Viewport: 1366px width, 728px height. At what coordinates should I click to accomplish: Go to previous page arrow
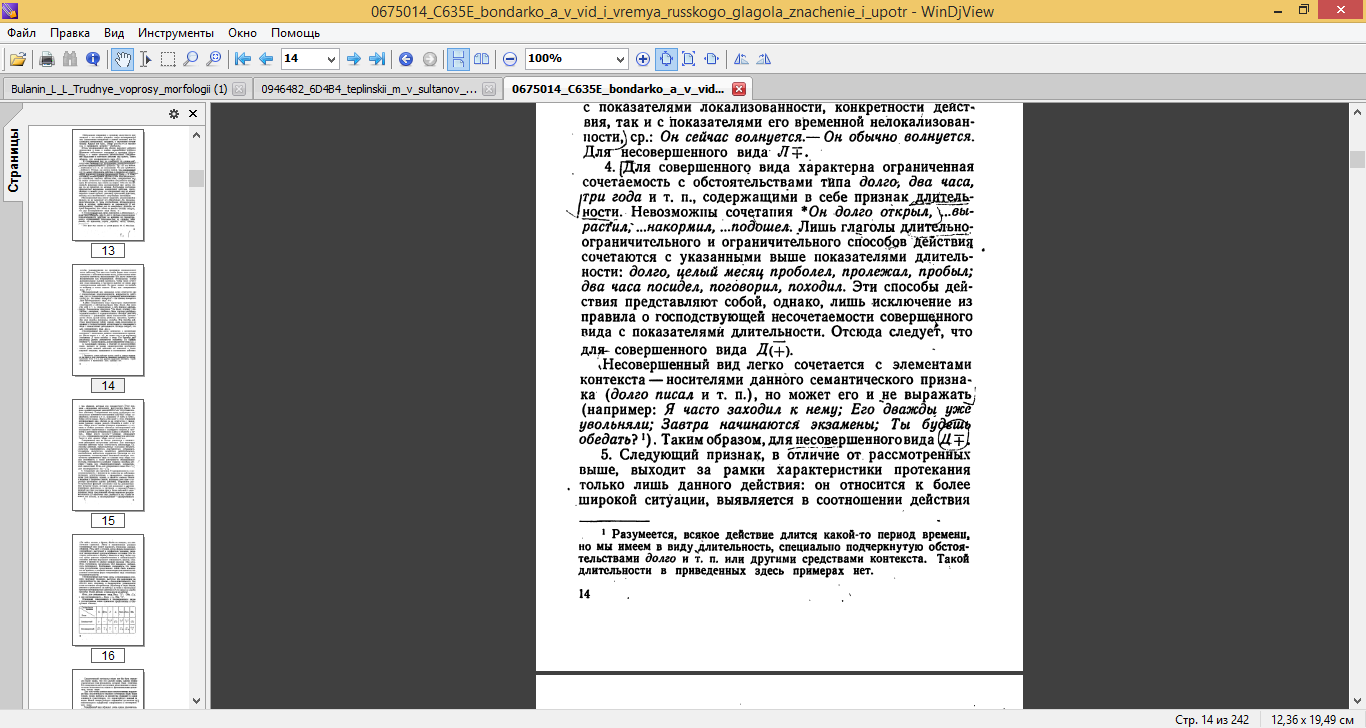pos(266,59)
